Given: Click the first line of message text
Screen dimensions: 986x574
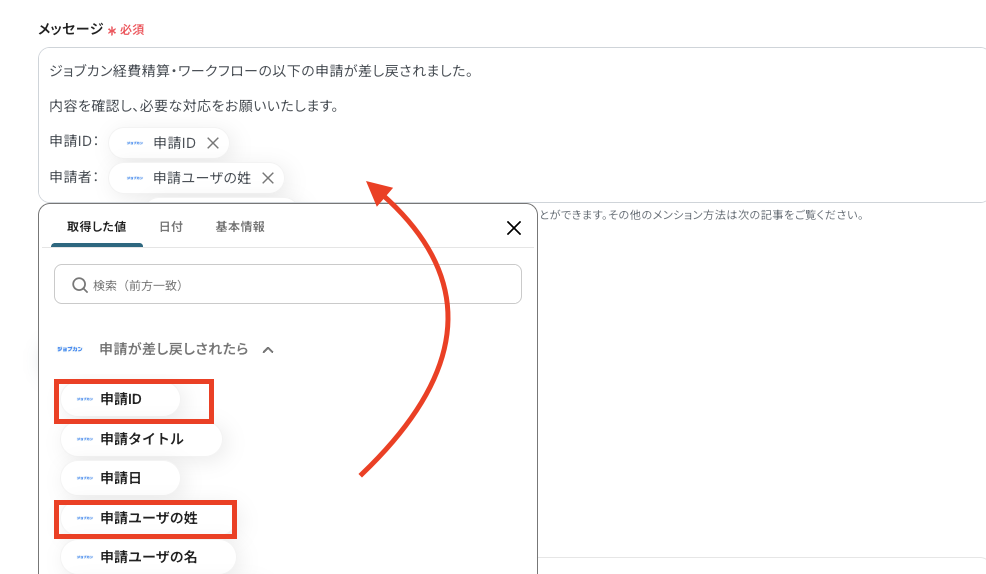Looking at the screenshot, I should tap(262, 71).
